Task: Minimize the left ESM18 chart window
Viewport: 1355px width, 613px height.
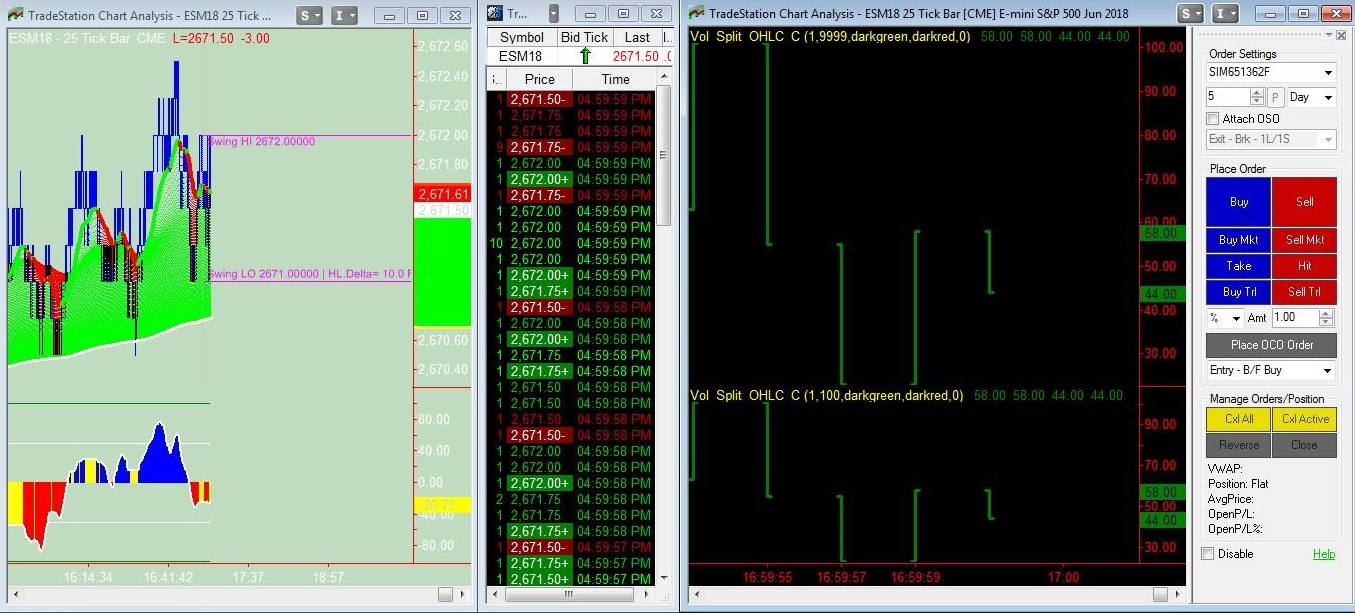Action: (x=388, y=15)
